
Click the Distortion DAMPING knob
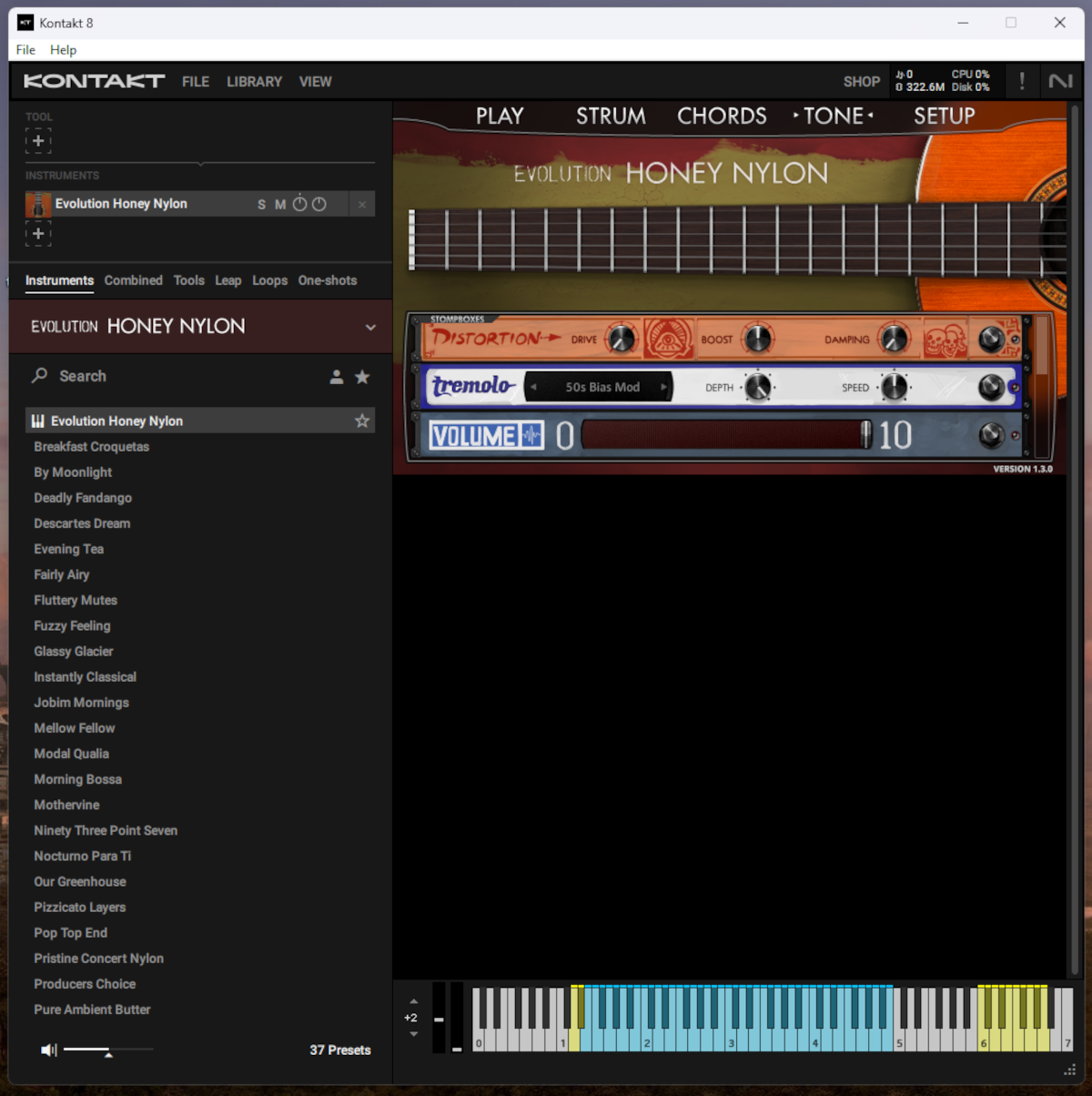pos(895,339)
